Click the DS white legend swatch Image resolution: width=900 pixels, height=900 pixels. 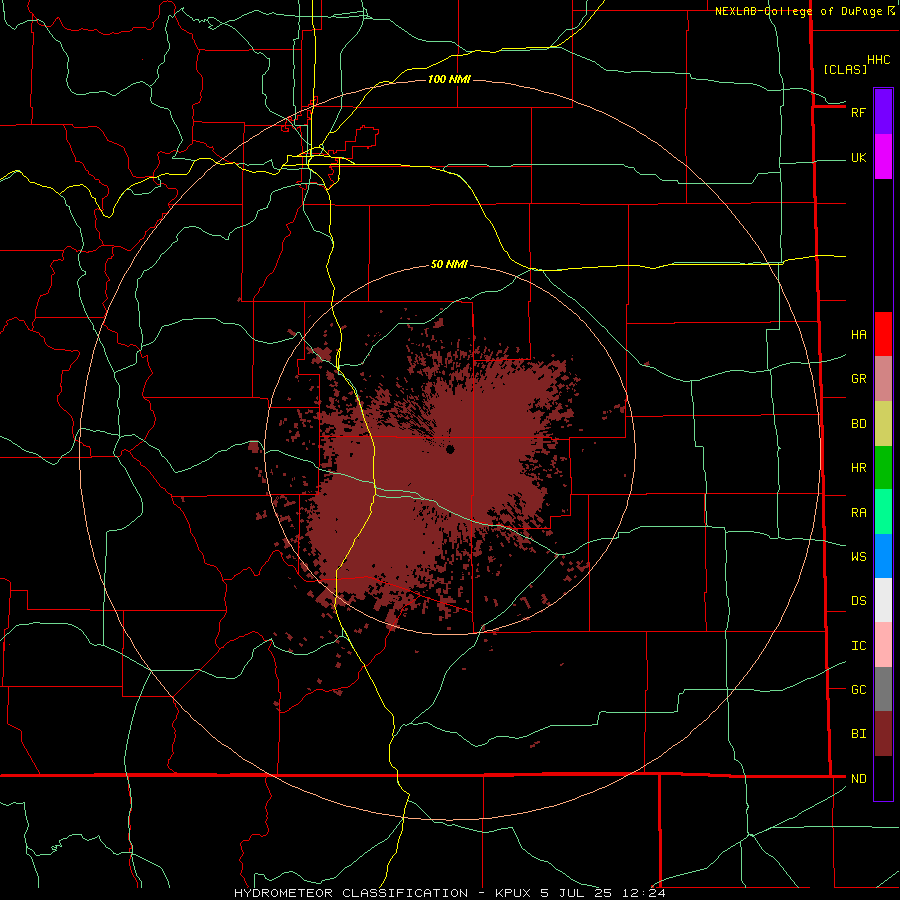tap(883, 600)
